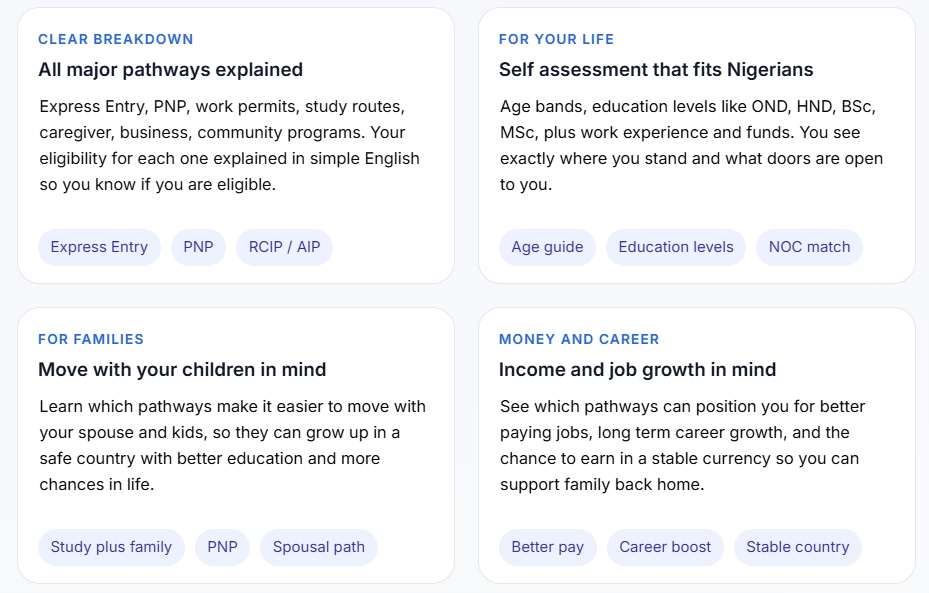The width and height of the screenshot is (929, 593).
Task: Click the MONEY AND CAREER label
Action: click(579, 339)
